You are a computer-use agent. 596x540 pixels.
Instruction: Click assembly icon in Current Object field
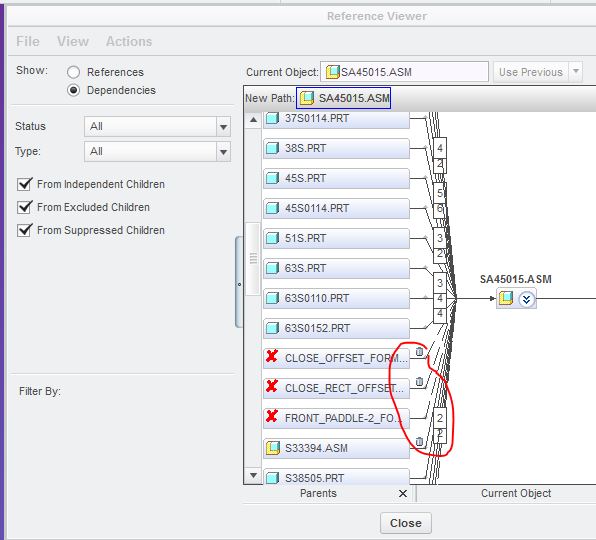[x=332, y=72]
